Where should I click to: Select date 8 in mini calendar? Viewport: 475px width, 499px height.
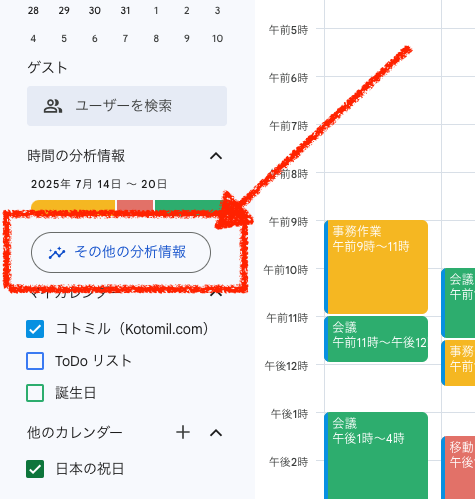[156, 39]
